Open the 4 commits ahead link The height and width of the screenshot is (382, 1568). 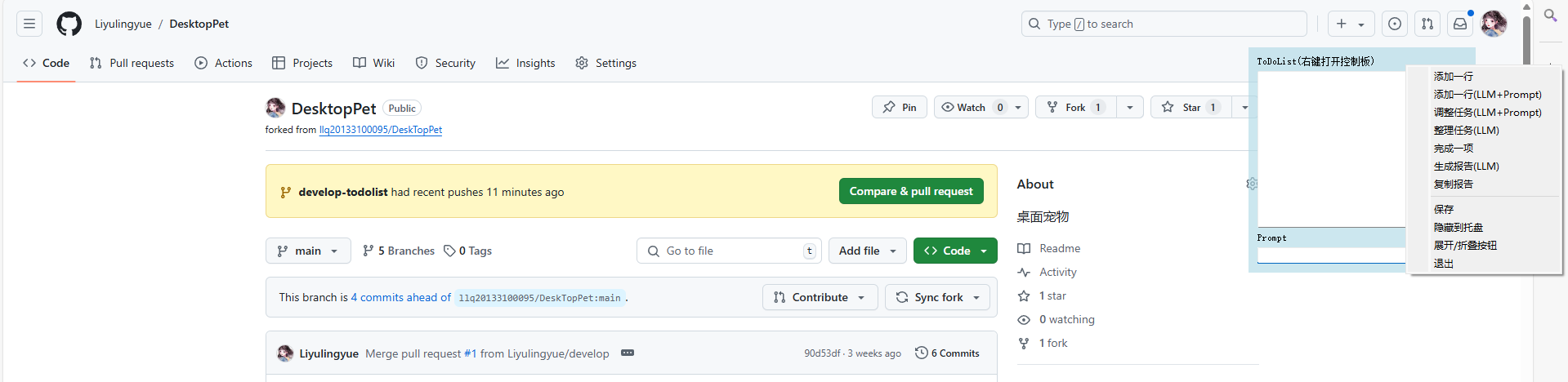tap(400, 297)
